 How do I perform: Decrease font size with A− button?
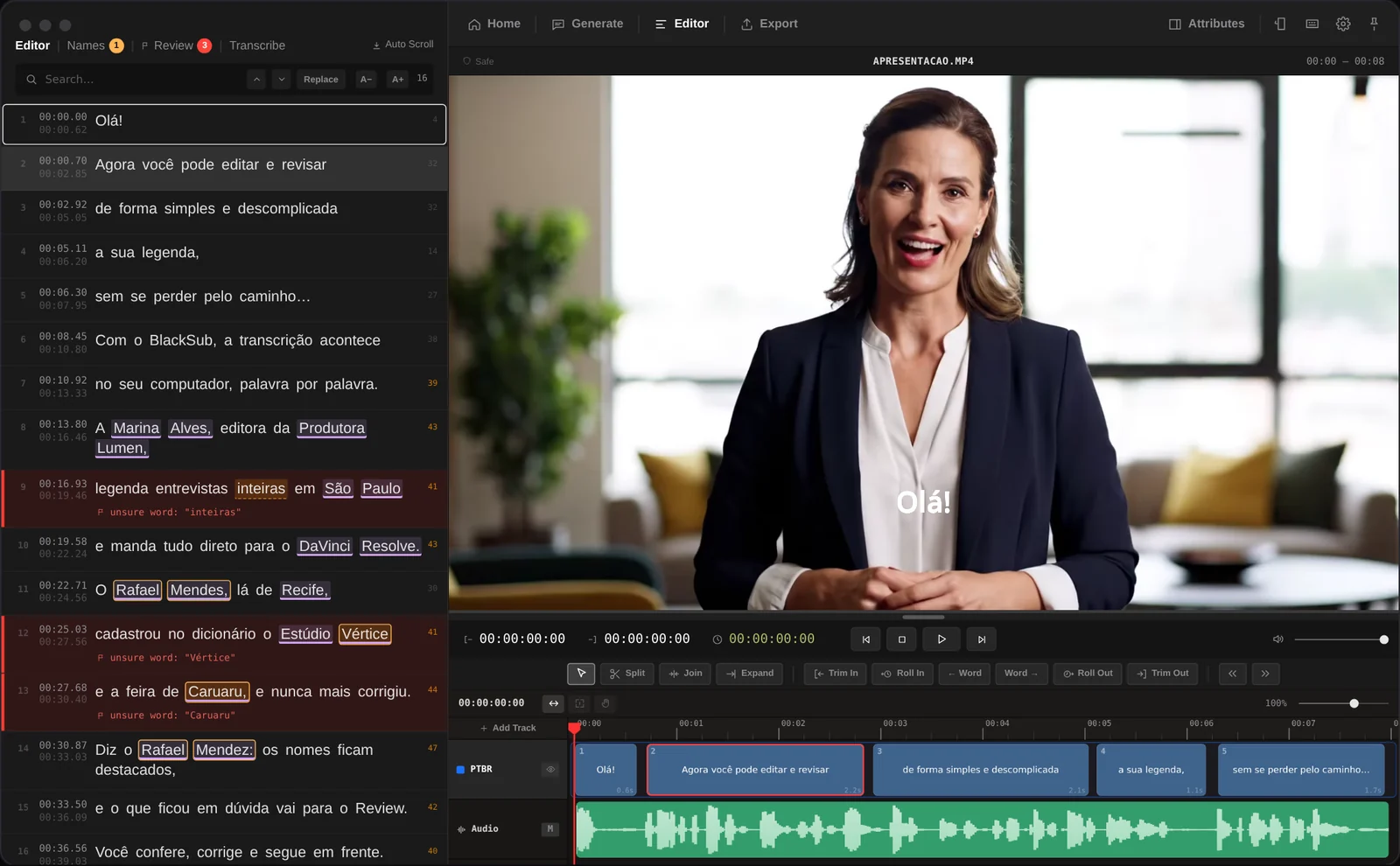pos(366,80)
